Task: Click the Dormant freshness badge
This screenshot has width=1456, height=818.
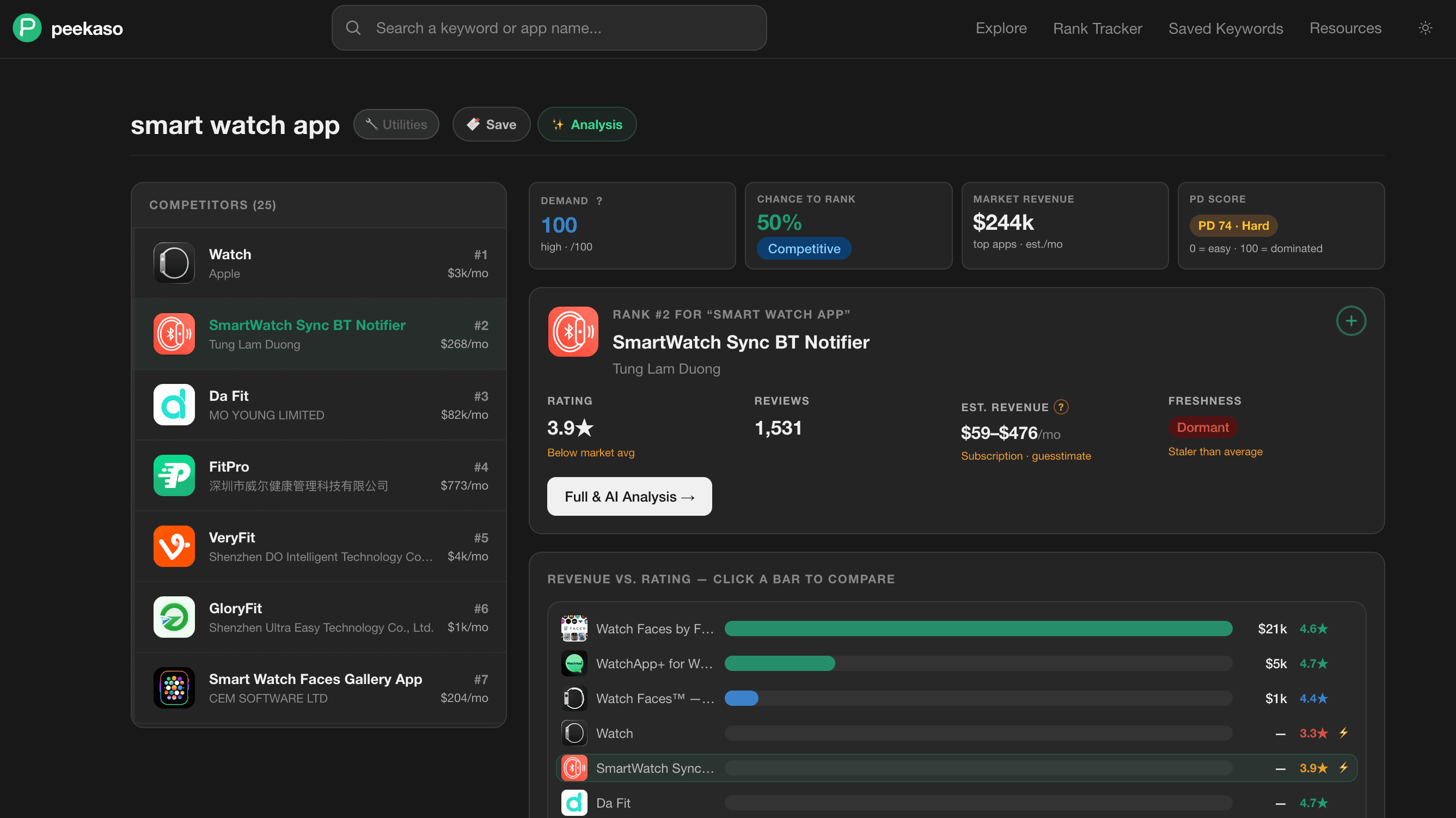Action: 1202,428
